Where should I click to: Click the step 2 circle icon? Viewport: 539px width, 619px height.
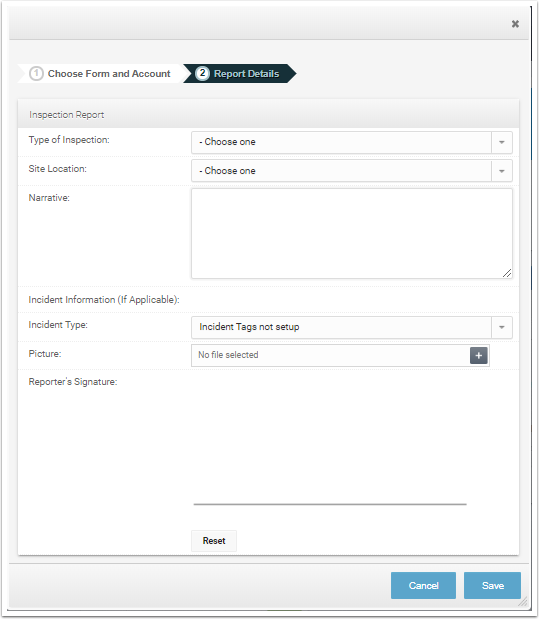click(x=202, y=73)
